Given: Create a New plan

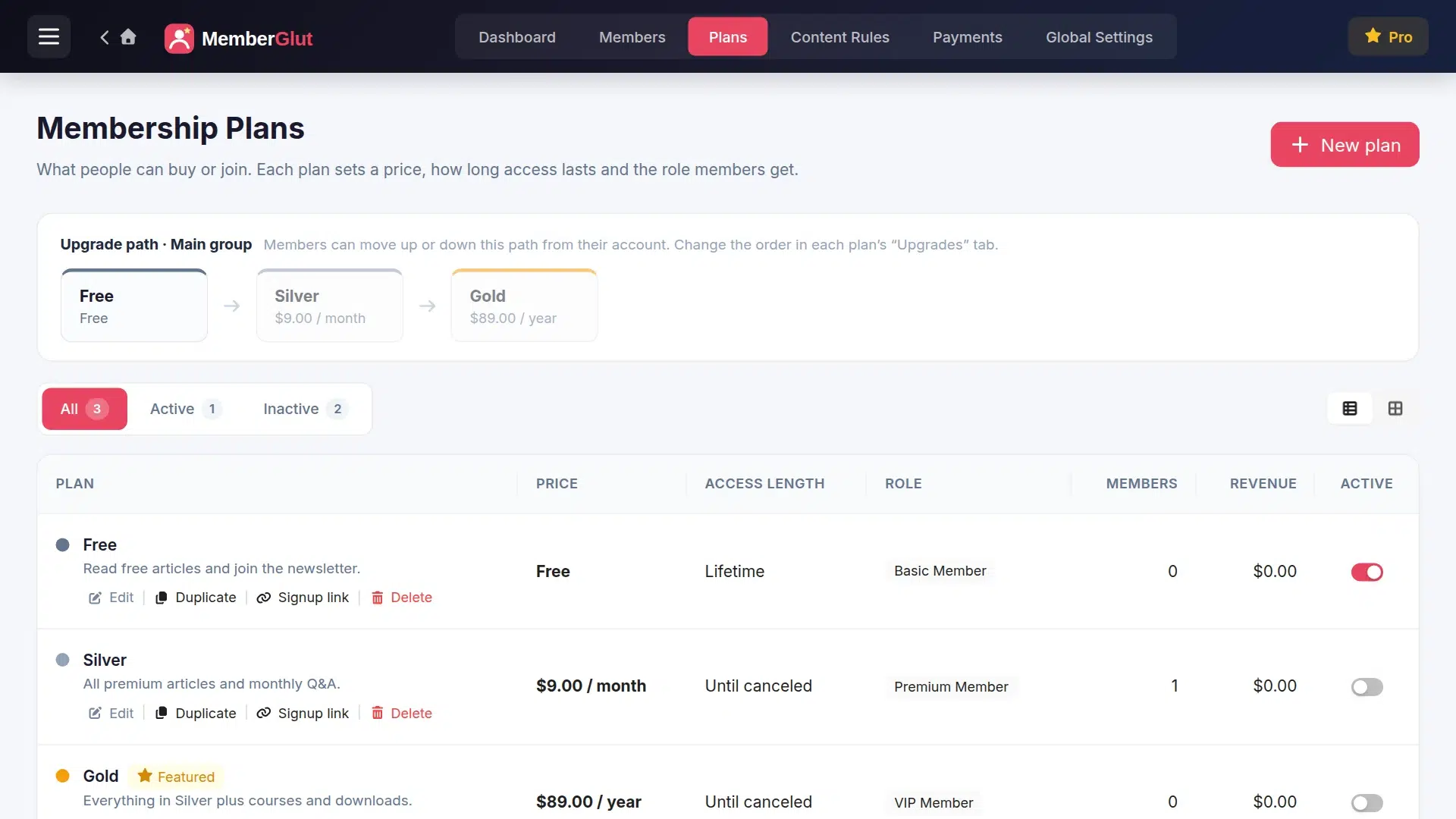Looking at the screenshot, I should click(x=1345, y=145).
